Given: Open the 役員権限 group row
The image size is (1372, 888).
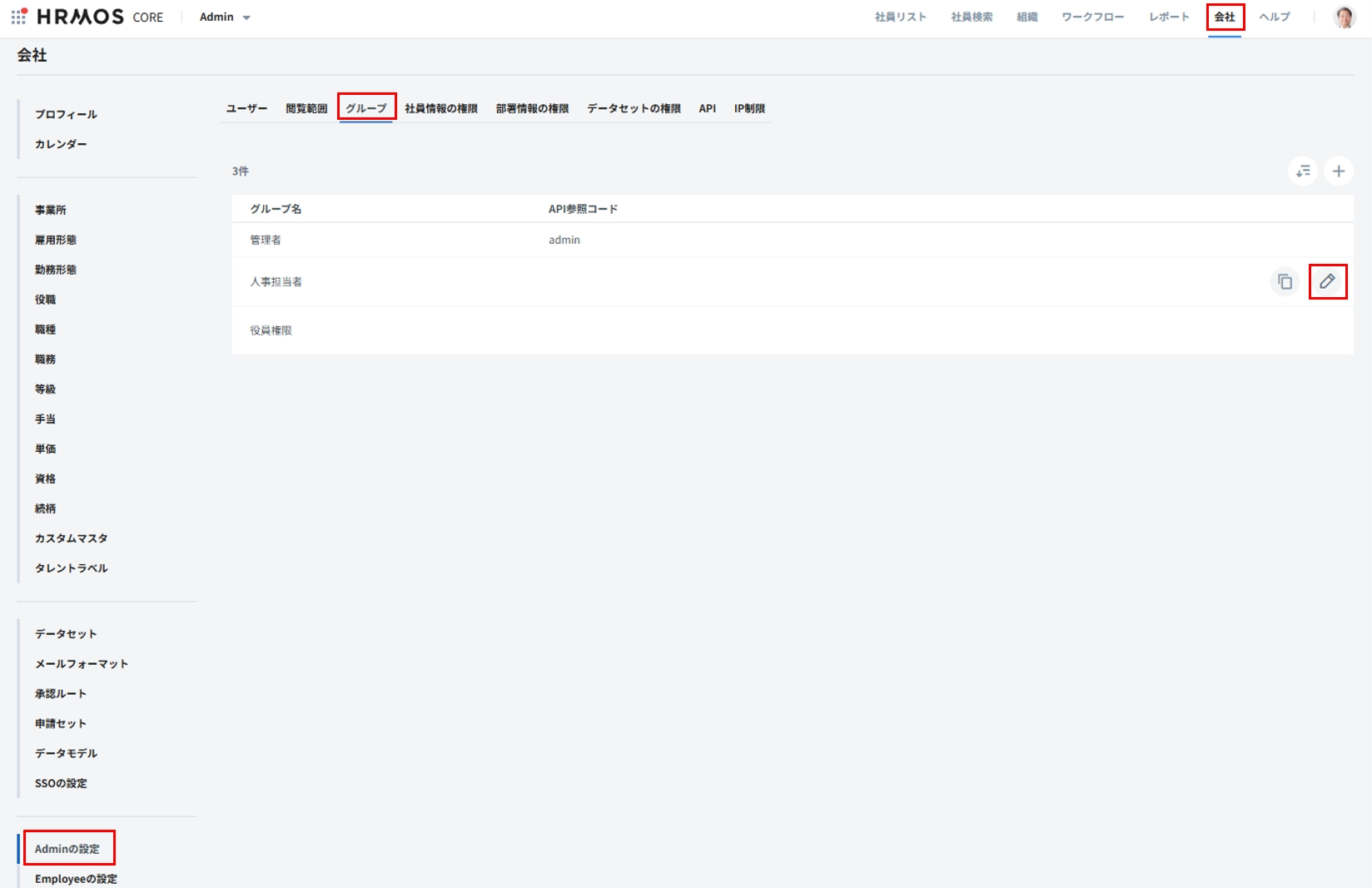Looking at the screenshot, I should (x=271, y=330).
